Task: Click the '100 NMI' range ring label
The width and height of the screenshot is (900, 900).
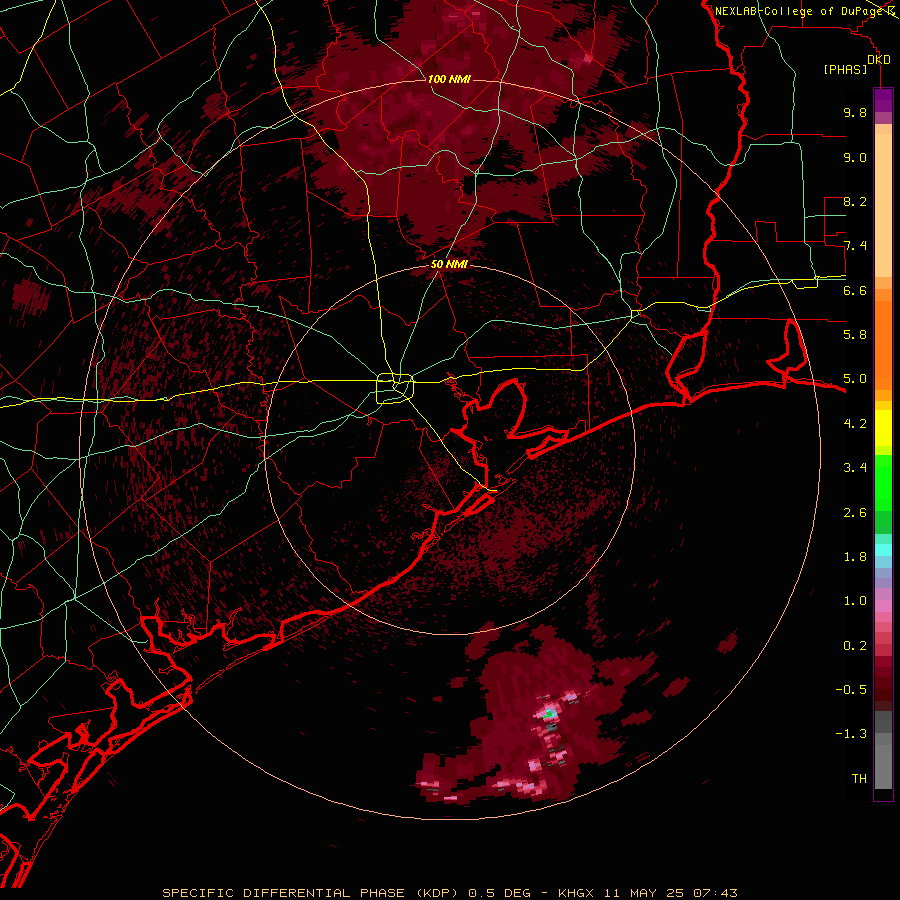Action: (x=449, y=79)
